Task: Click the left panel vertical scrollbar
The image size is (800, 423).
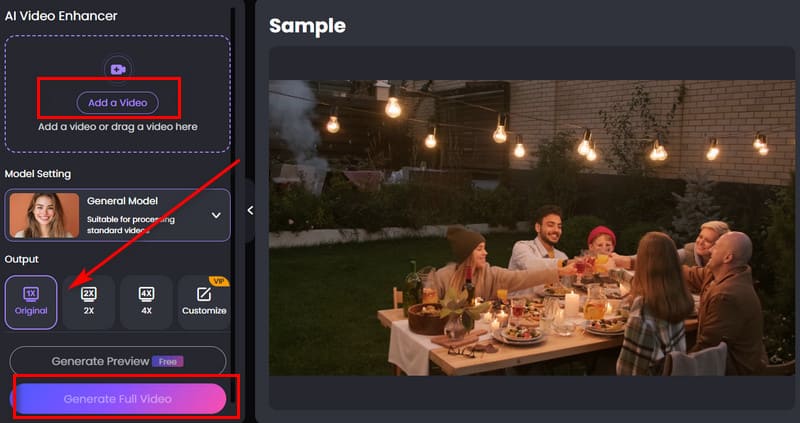Action: click(233, 204)
